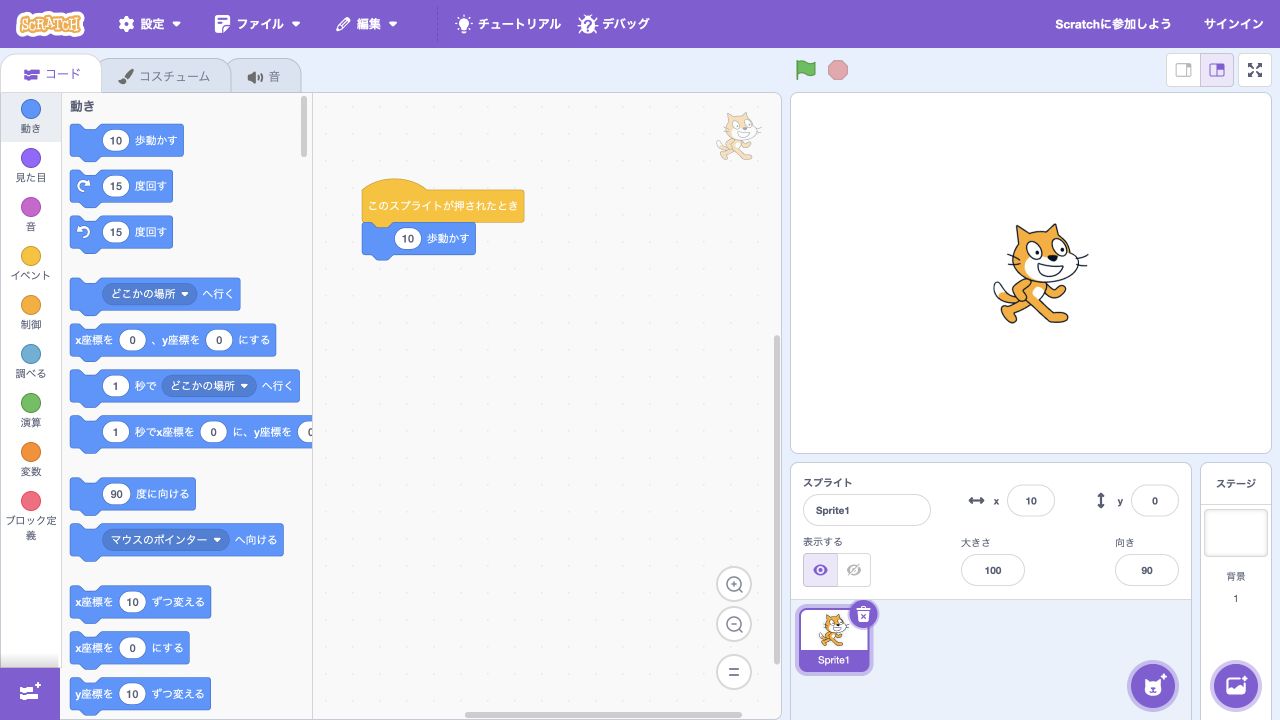Screen dimensions: 1280x720
Task: Click このスプライトが押されたとき hat block
Action: 443,202
